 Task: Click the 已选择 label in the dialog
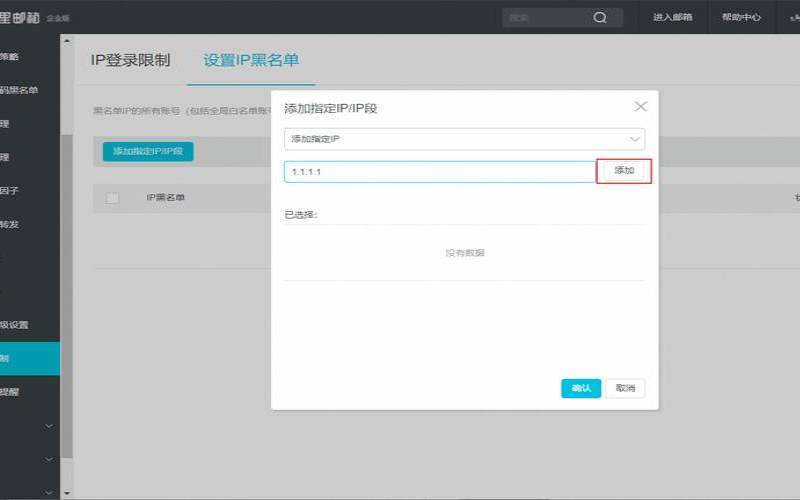(301, 215)
